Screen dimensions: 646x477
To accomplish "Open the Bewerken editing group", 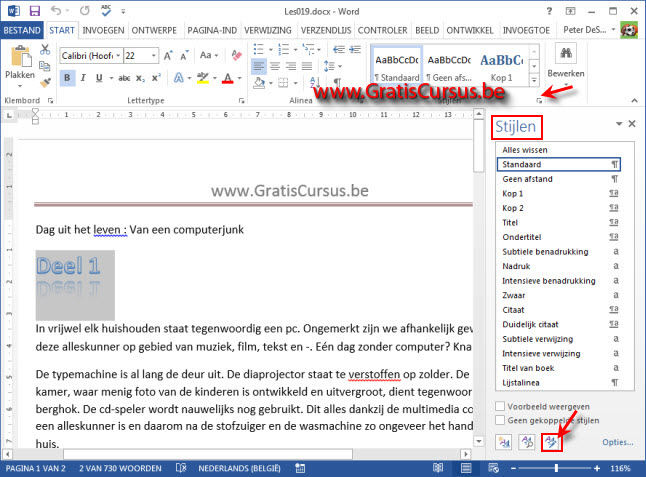I will (x=566, y=63).
